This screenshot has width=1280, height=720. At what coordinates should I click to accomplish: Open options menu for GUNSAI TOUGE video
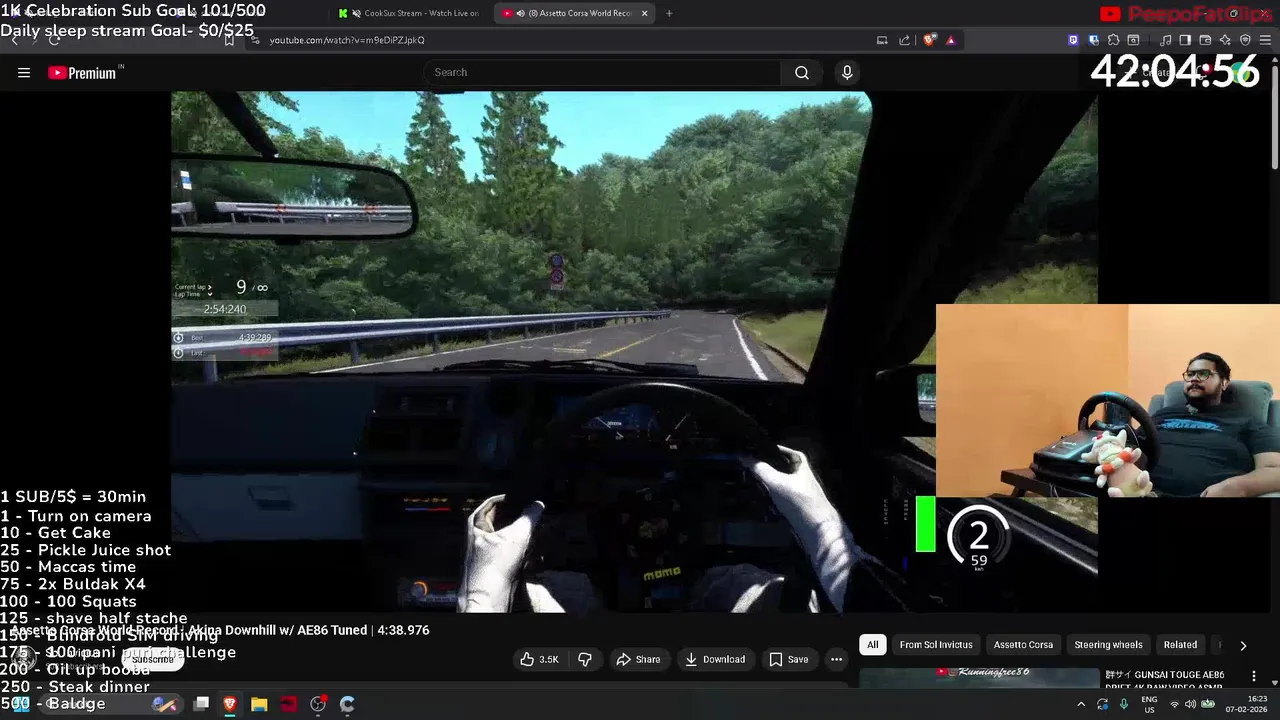1254,676
